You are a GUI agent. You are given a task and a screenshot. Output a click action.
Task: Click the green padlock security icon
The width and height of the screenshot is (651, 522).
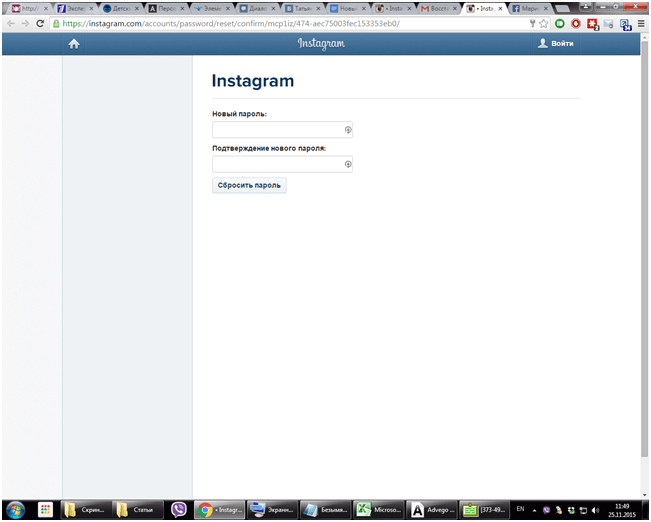pos(56,24)
